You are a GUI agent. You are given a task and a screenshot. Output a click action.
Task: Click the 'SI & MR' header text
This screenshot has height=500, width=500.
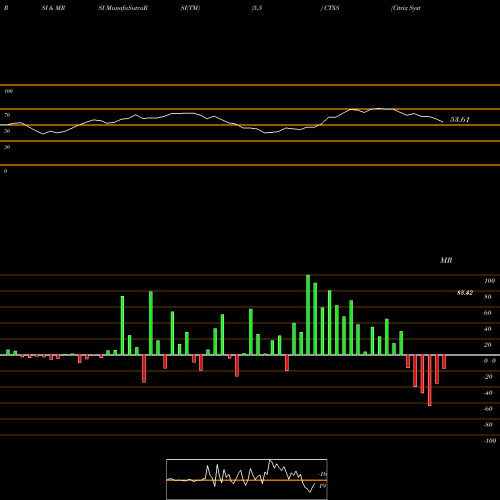[53, 8]
